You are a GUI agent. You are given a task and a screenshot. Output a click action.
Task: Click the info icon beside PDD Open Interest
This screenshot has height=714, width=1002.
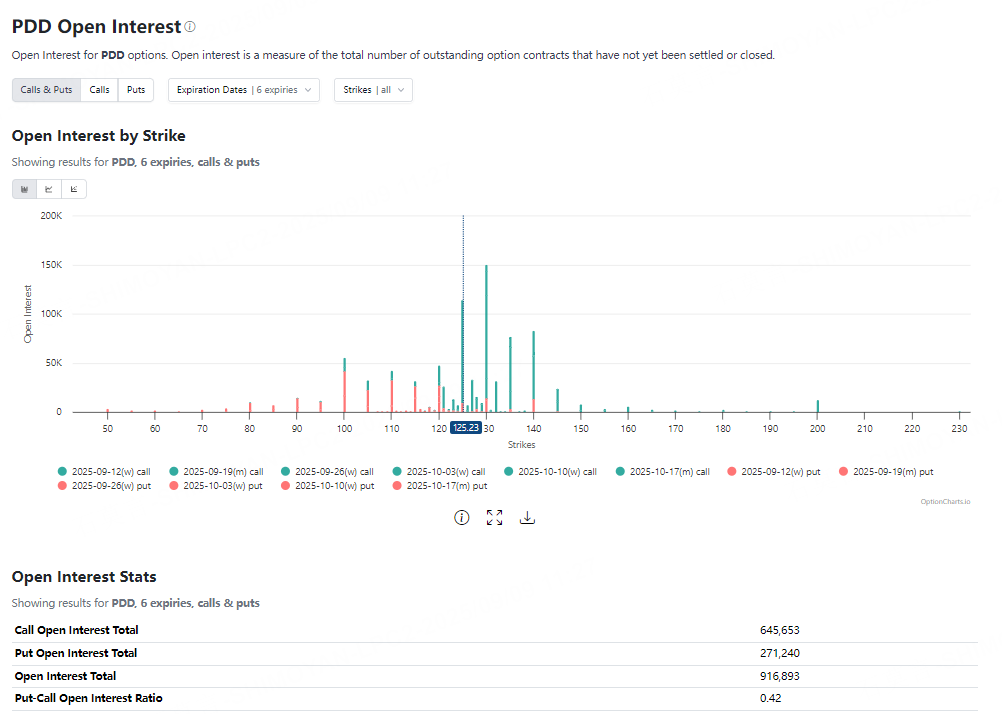(x=190, y=27)
